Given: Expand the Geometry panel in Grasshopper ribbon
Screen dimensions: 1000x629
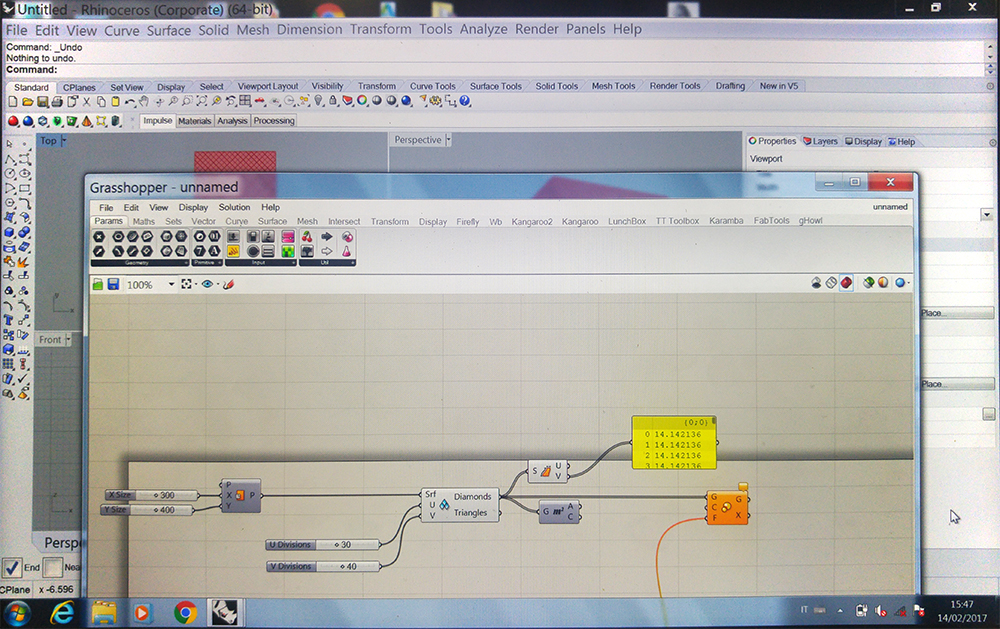Looking at the screenshot, I should pos(186,263).
